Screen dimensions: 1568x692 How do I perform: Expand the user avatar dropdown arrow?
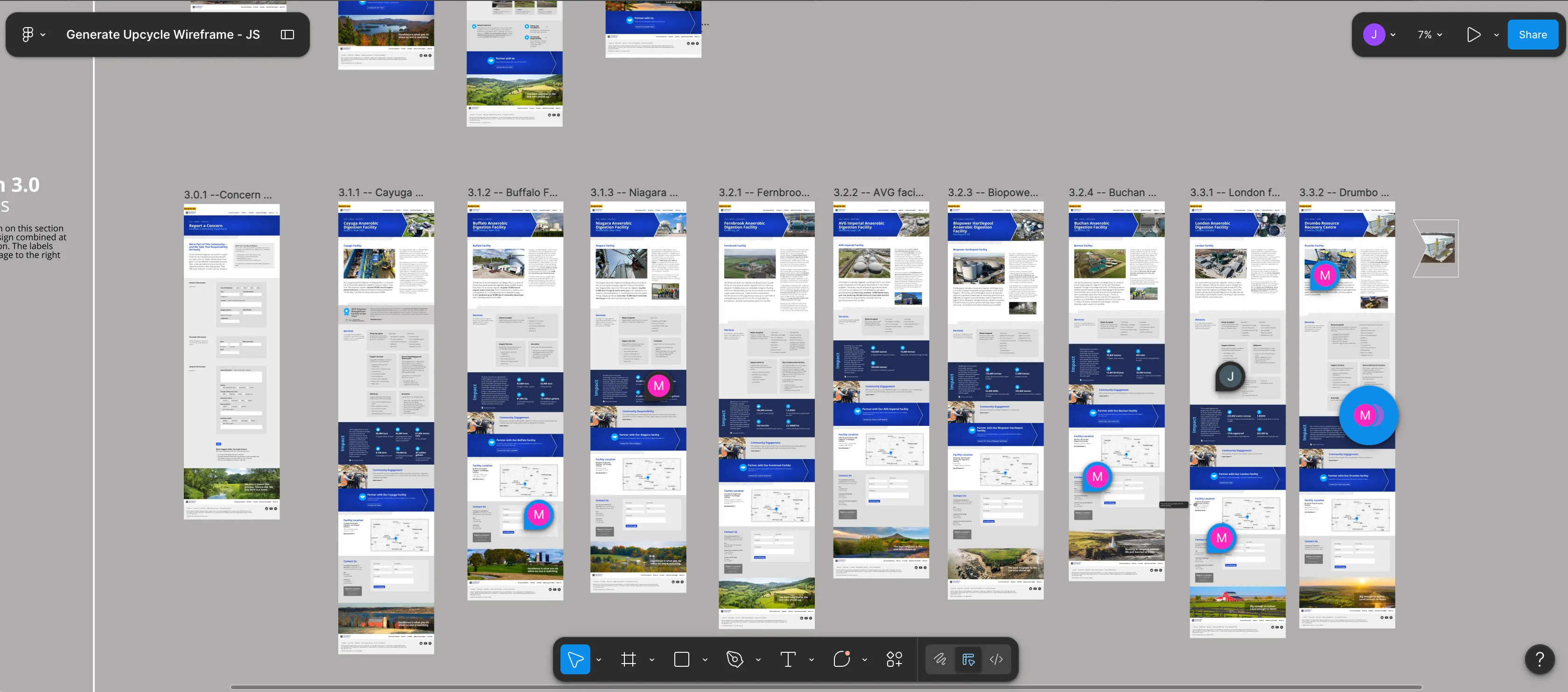(1393, 35)
